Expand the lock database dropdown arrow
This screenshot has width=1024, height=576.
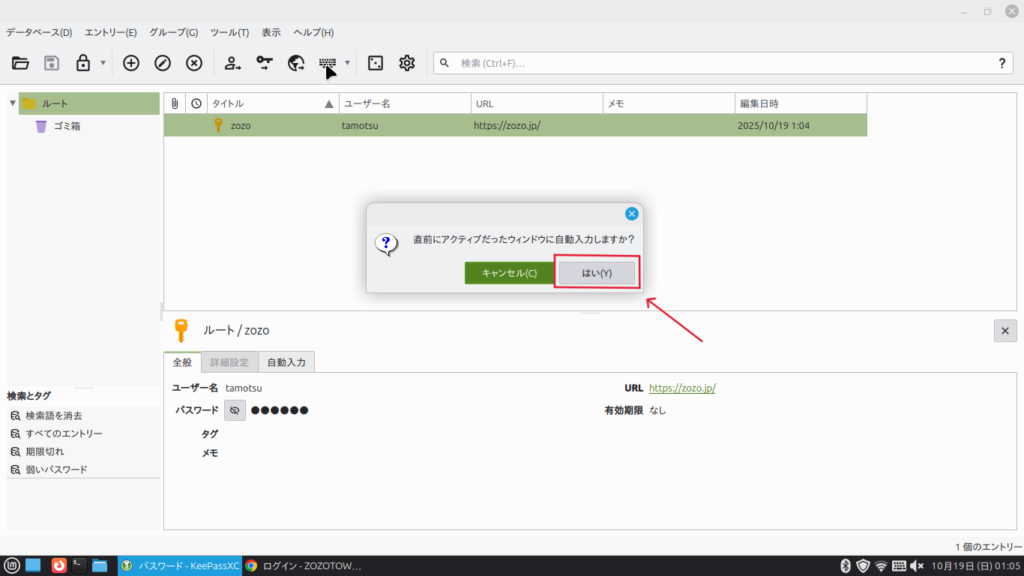(103, 63)
